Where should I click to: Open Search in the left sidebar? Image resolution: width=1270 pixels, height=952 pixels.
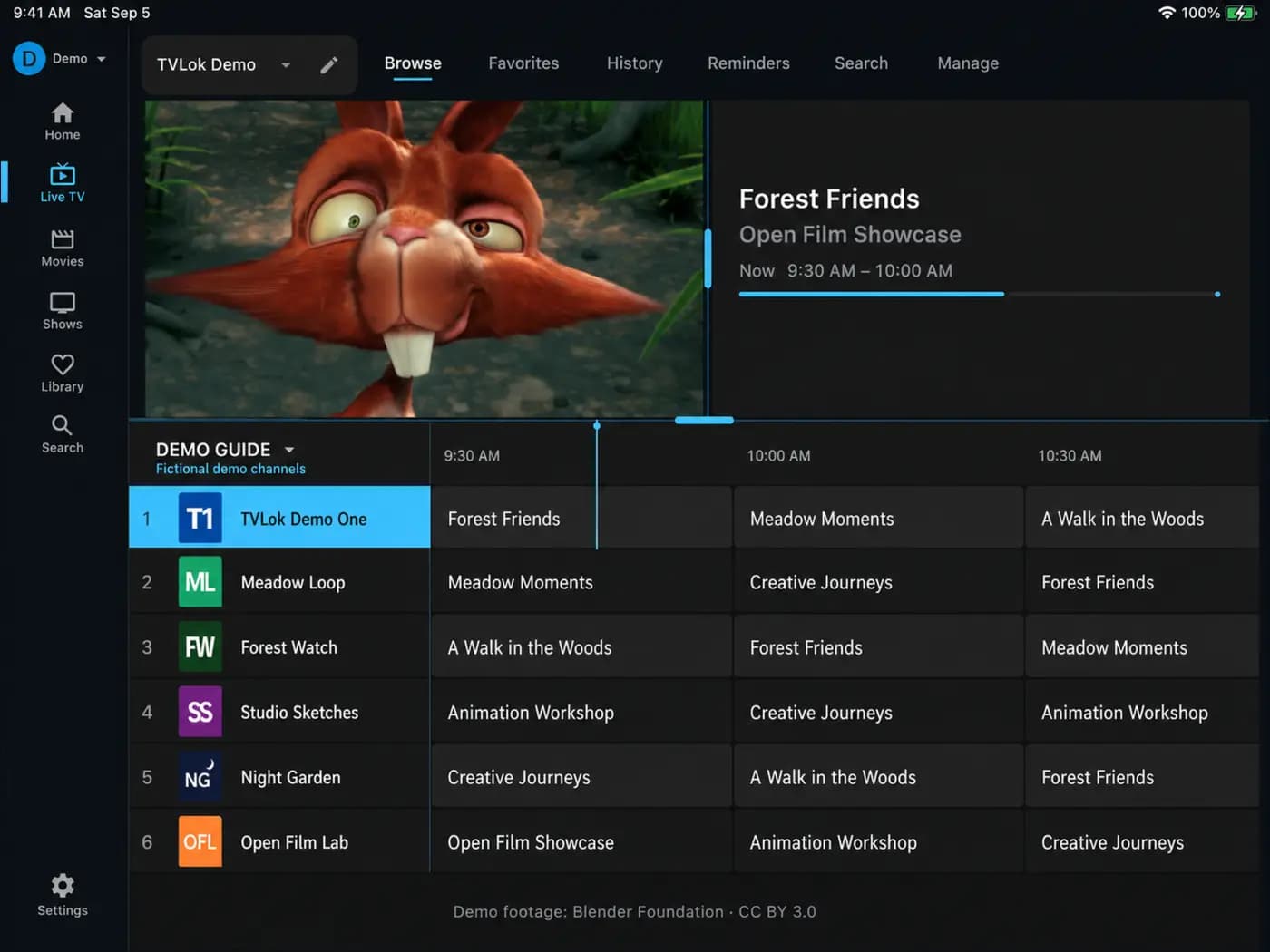pos(63,435)
